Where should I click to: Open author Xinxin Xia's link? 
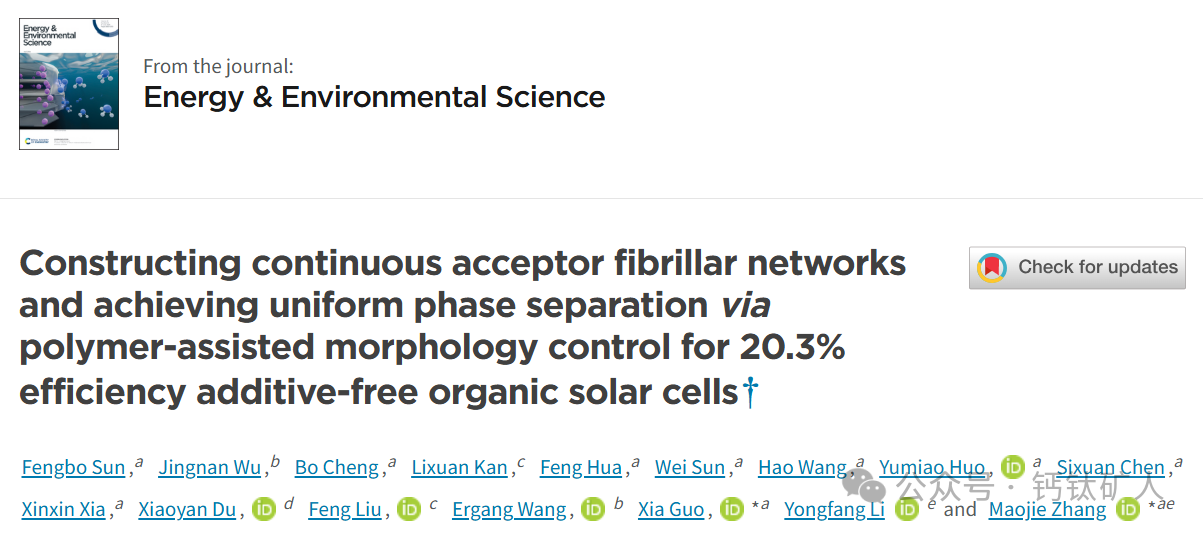tap(64, 509)
